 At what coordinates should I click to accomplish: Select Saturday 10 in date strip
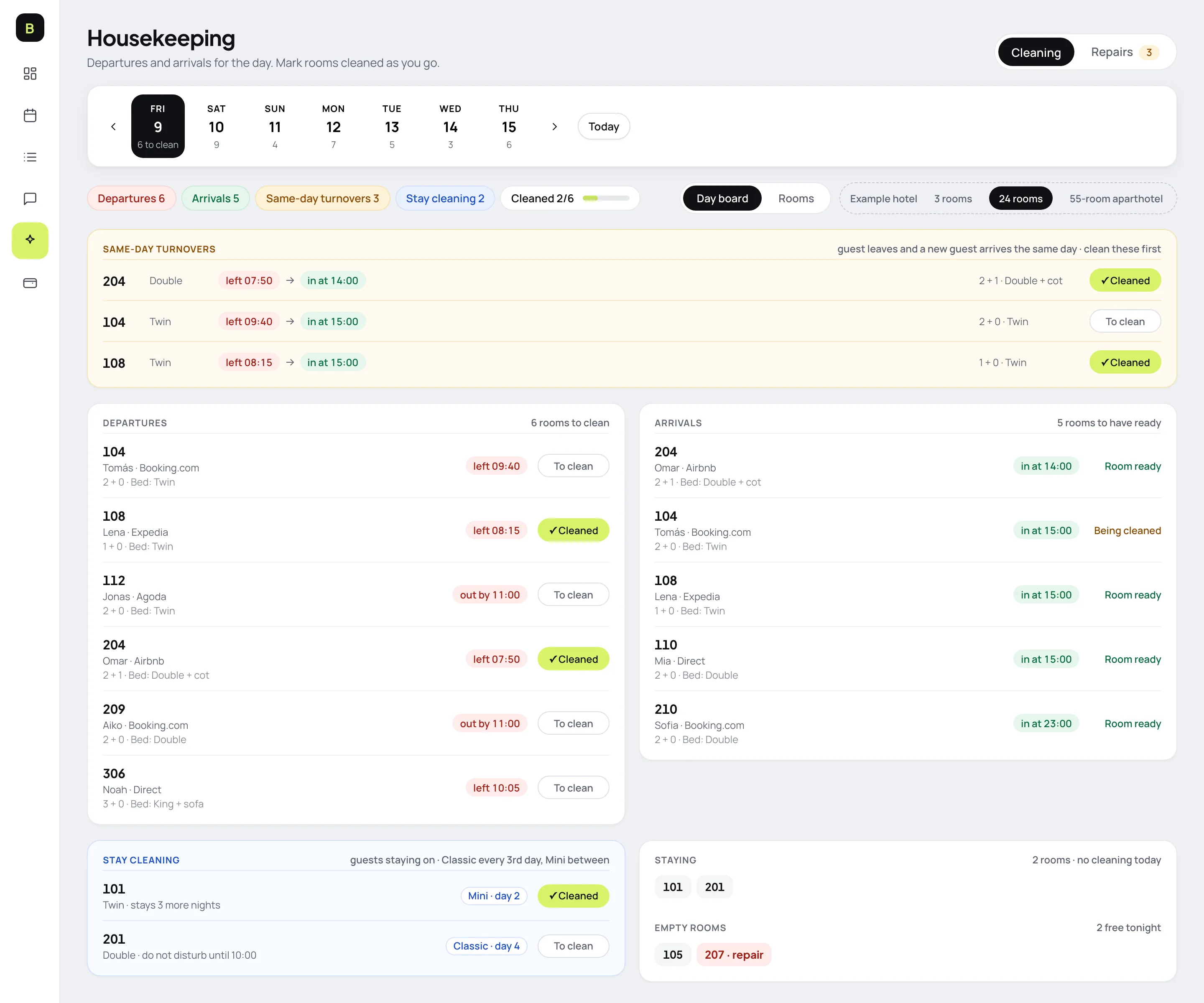point(216,127)
